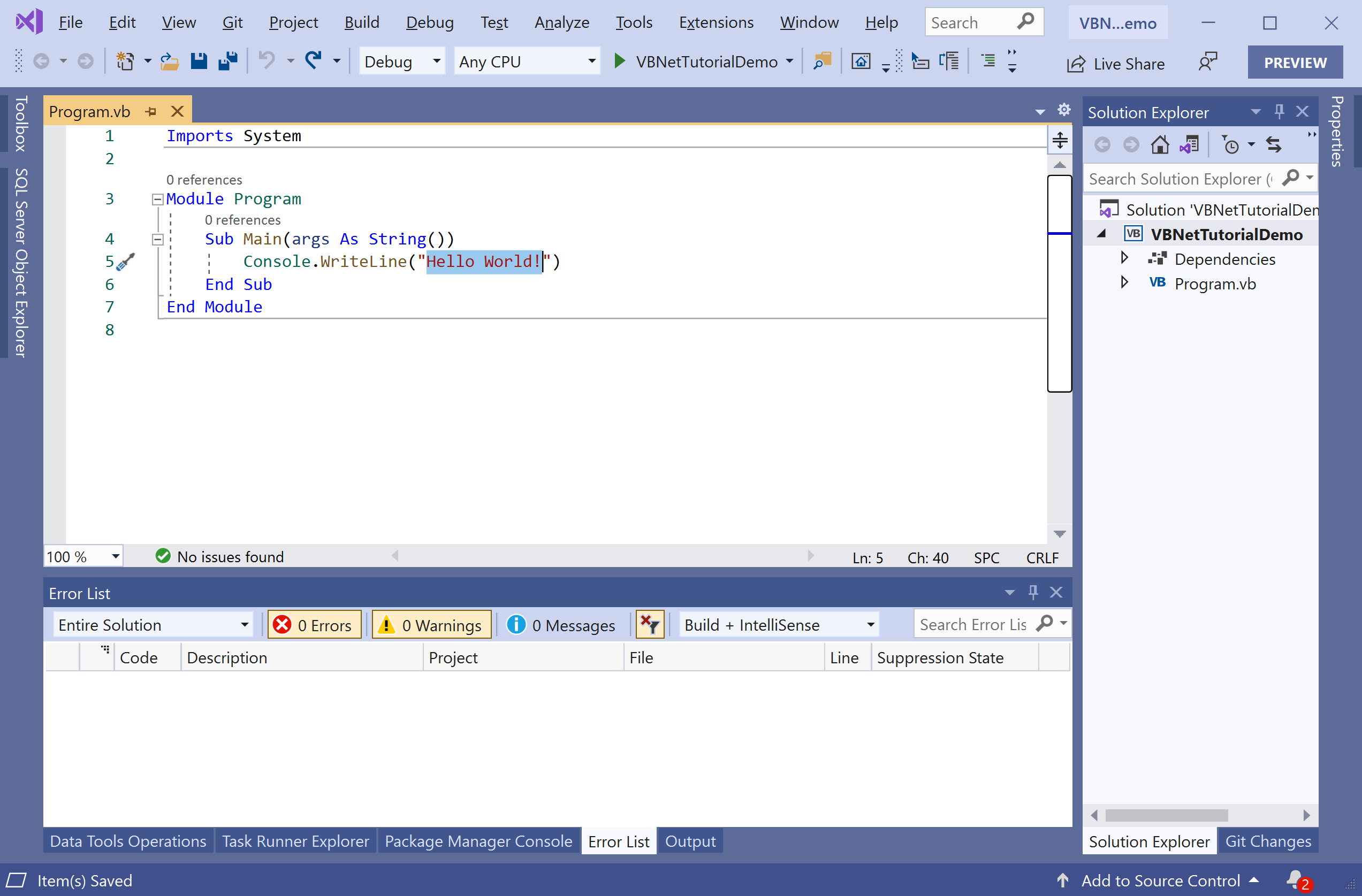Open the Build menu
This screenshot has width=1362, height=896.
(361, 22)
